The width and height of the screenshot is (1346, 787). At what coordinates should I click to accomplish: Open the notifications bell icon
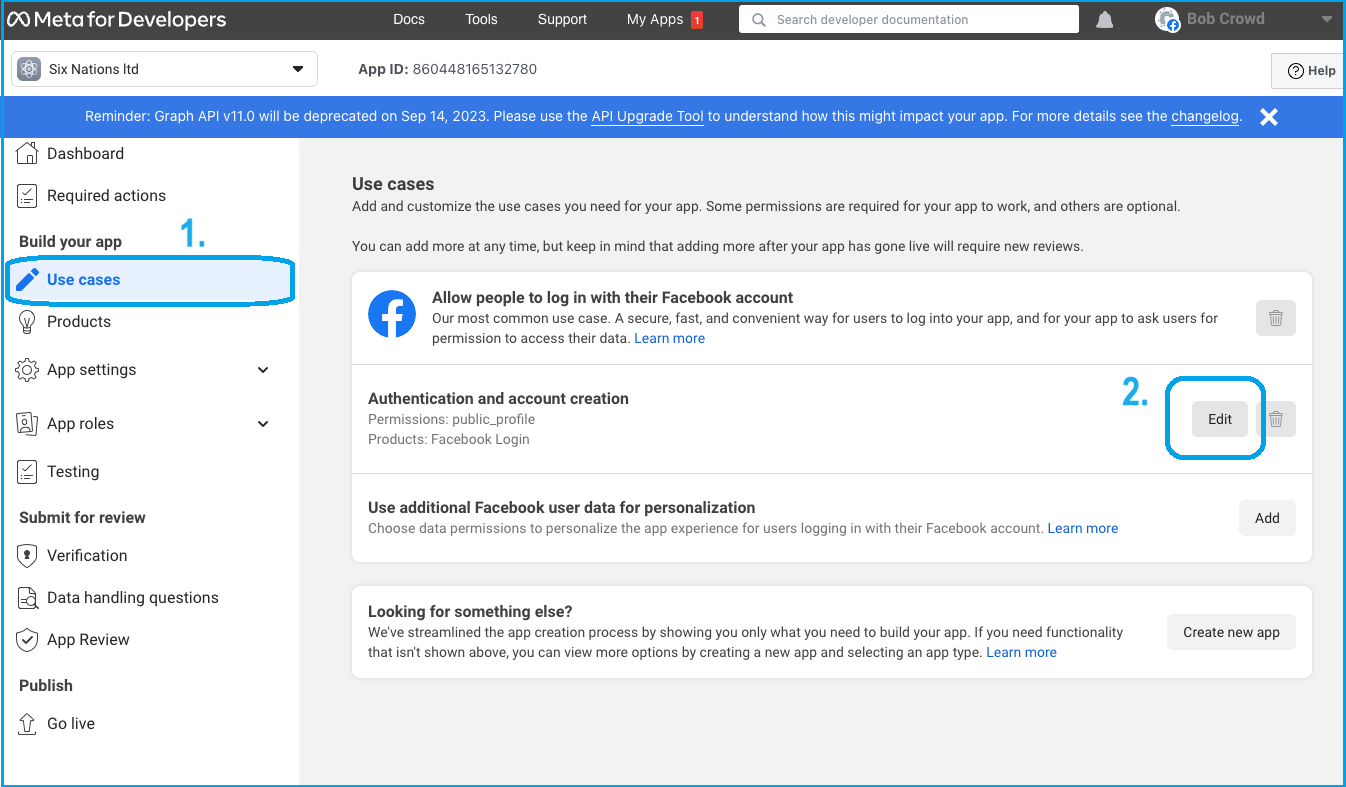pos(1105,20)
